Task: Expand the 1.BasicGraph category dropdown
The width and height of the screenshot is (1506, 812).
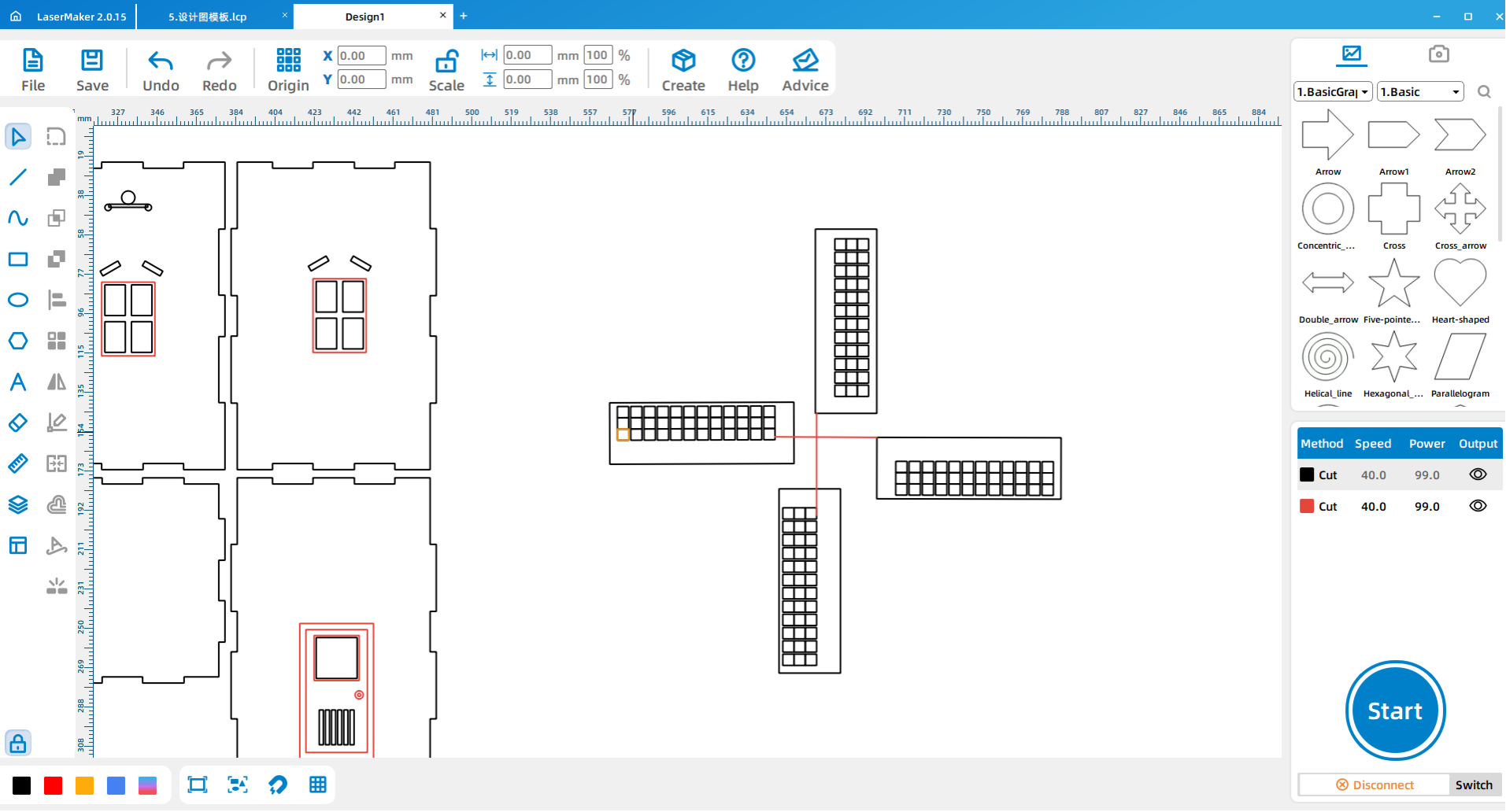Action: click(1333, 92)
